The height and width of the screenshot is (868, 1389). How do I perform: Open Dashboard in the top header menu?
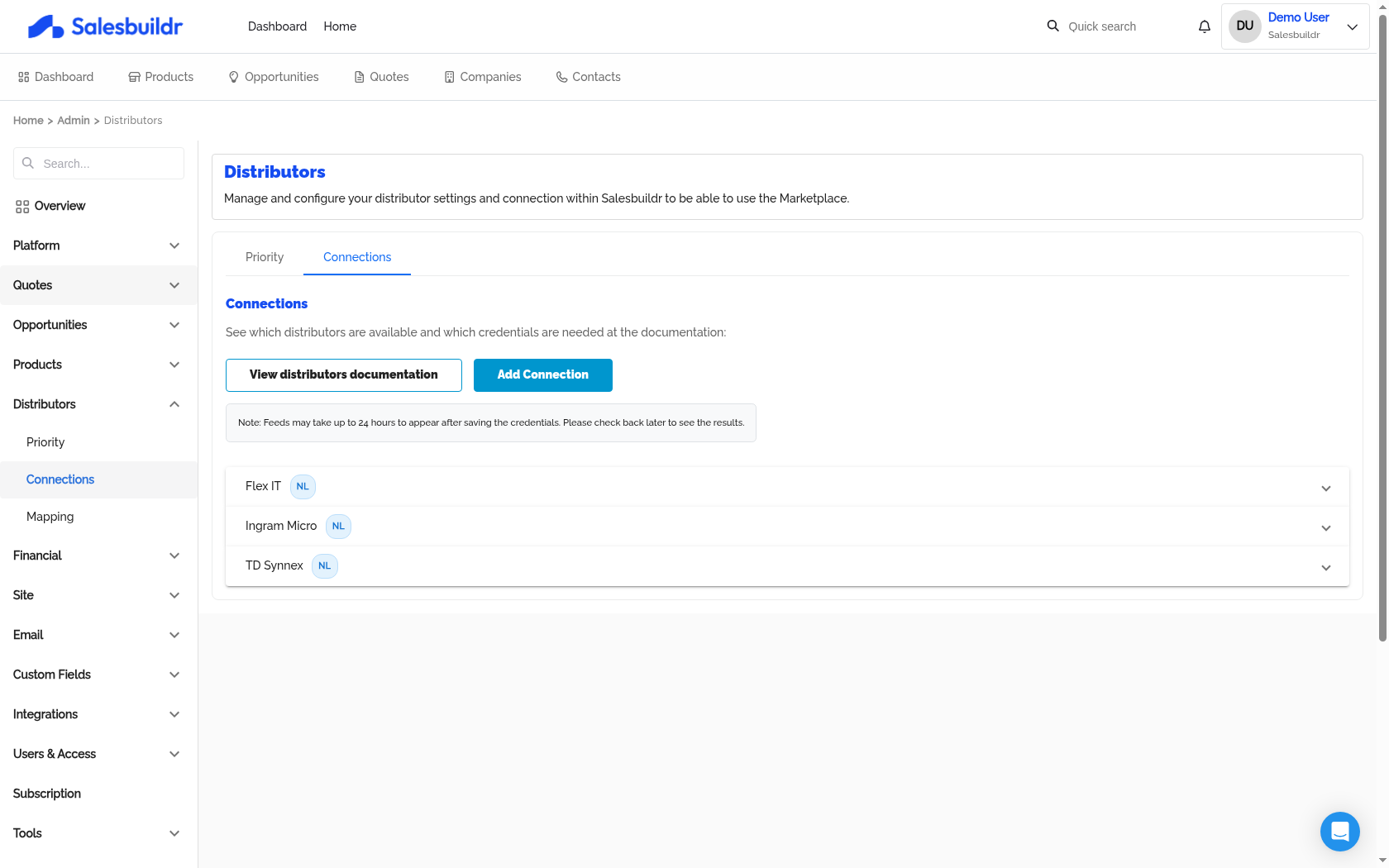point(277,26)
